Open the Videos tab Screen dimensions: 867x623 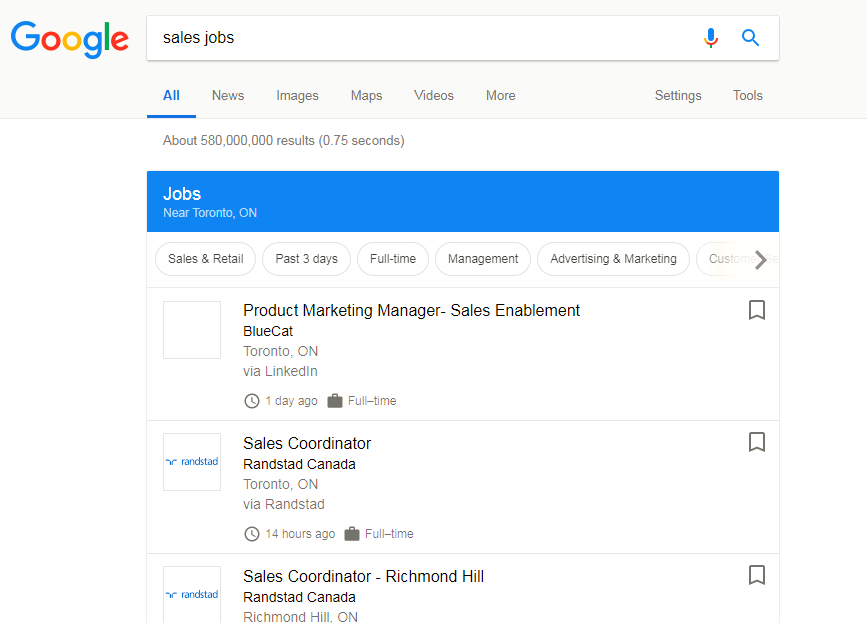434,96
